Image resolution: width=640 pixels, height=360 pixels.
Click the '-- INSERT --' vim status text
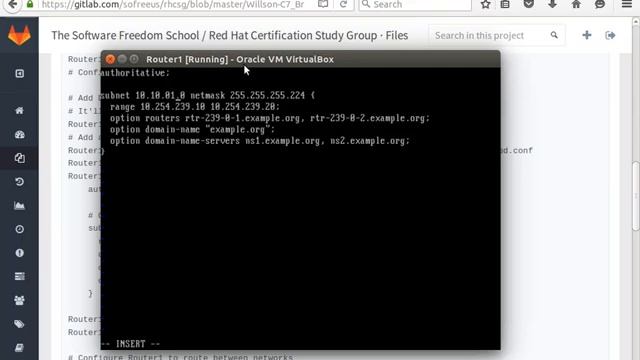click(x=131, y=344)
